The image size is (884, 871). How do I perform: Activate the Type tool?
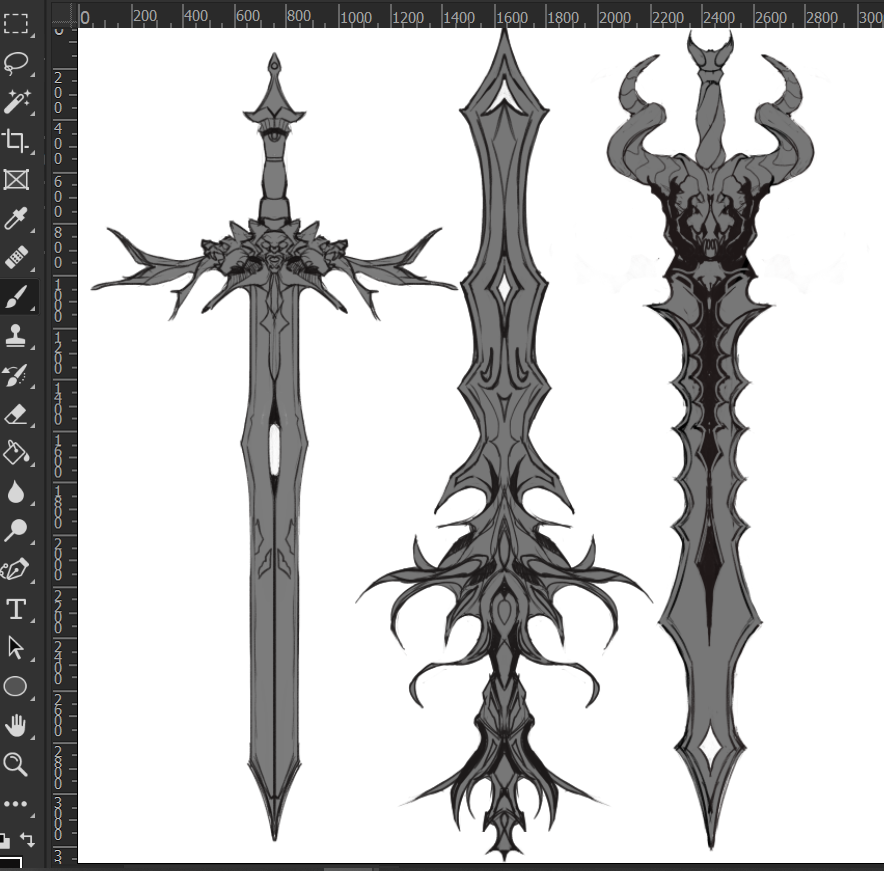tap(16, 607)
